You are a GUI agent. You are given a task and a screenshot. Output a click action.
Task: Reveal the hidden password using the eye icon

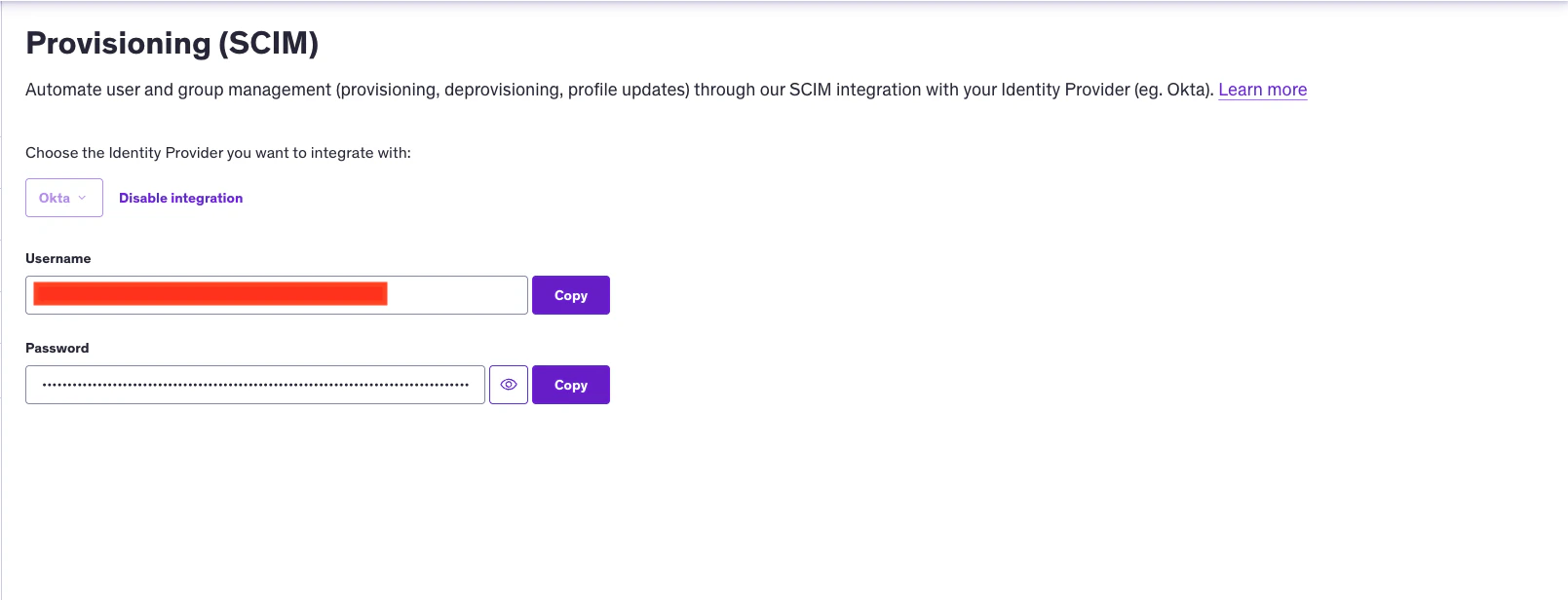point(508,384)
